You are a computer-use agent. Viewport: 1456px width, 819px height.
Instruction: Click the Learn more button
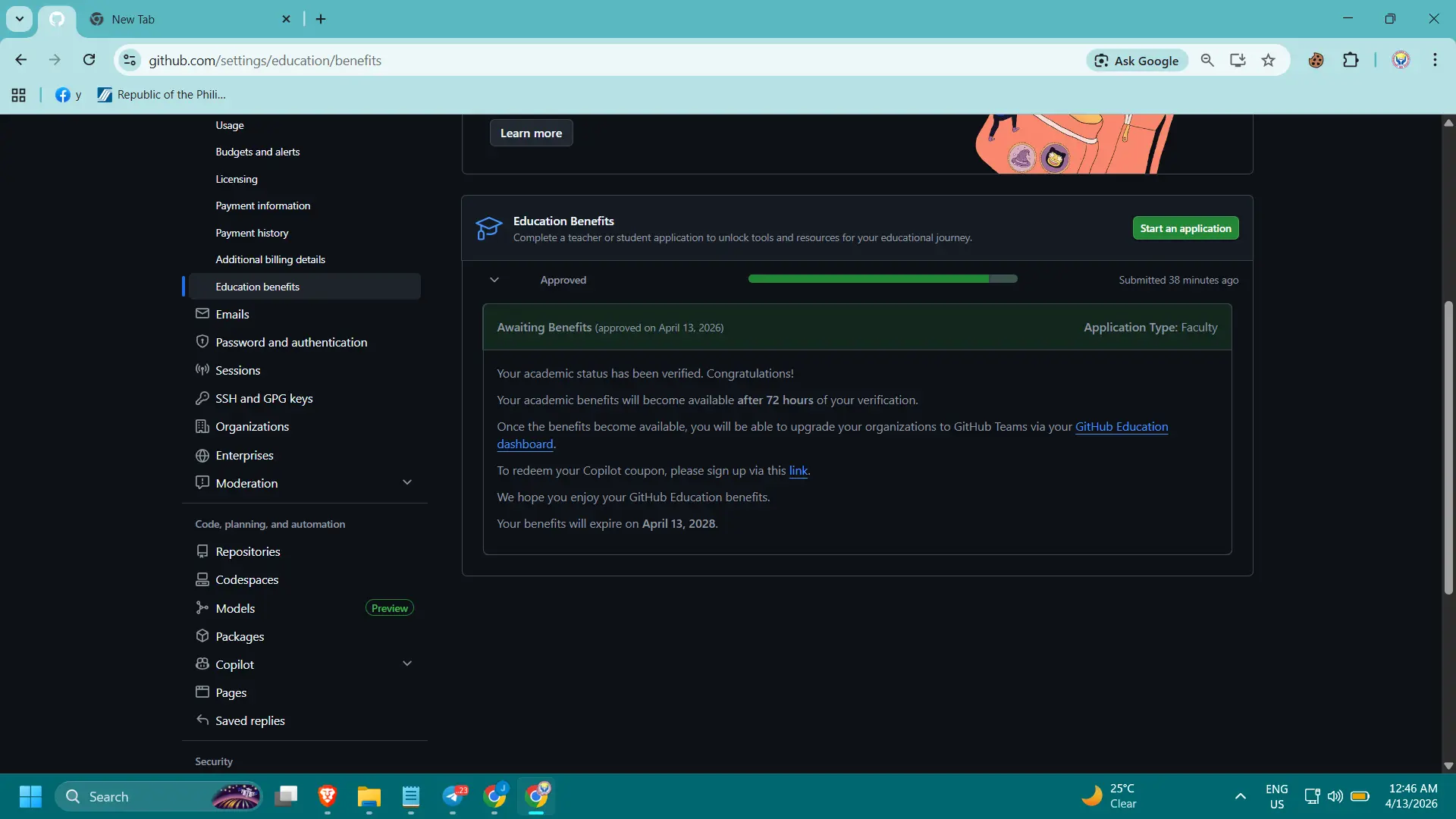(x=531, y=133)
